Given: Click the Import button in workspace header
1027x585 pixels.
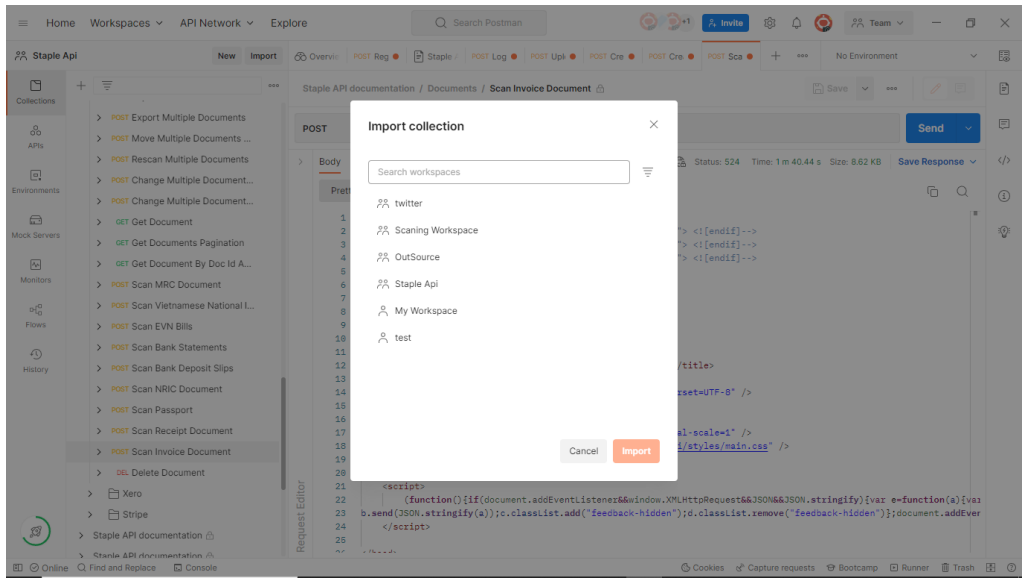Looking at the screenshot, I should (x=263, y=56).
